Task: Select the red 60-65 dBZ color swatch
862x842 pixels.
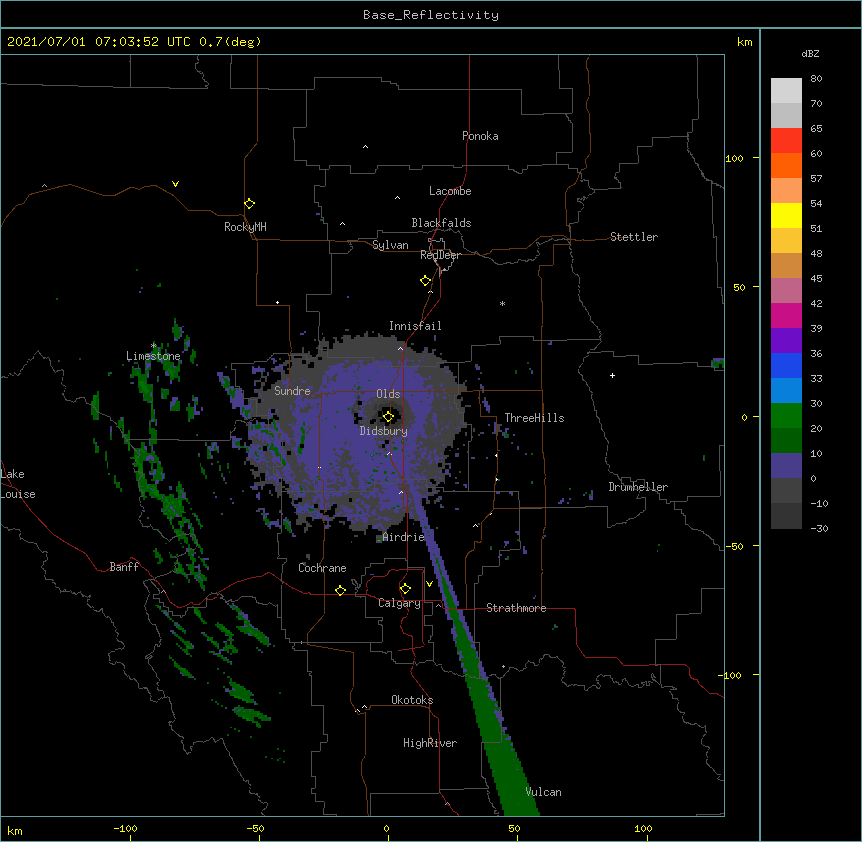Action: tap(786, 141)
